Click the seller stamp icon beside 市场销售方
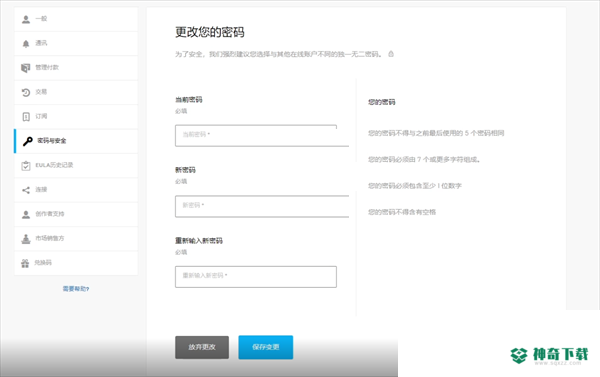This screenshot has width=600, height=377. point(26,238)
